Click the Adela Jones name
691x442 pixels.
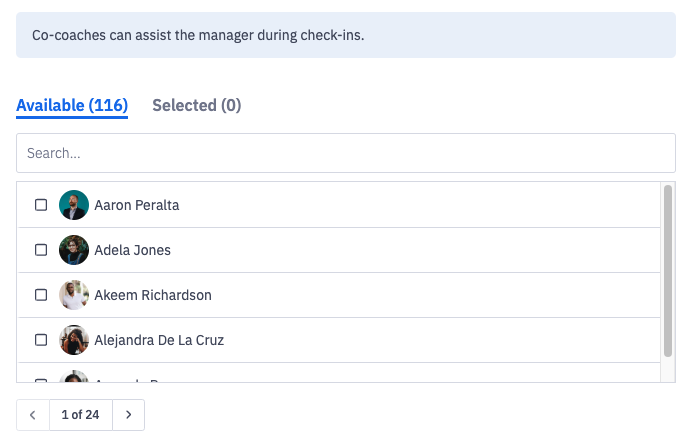coord(133,250)
